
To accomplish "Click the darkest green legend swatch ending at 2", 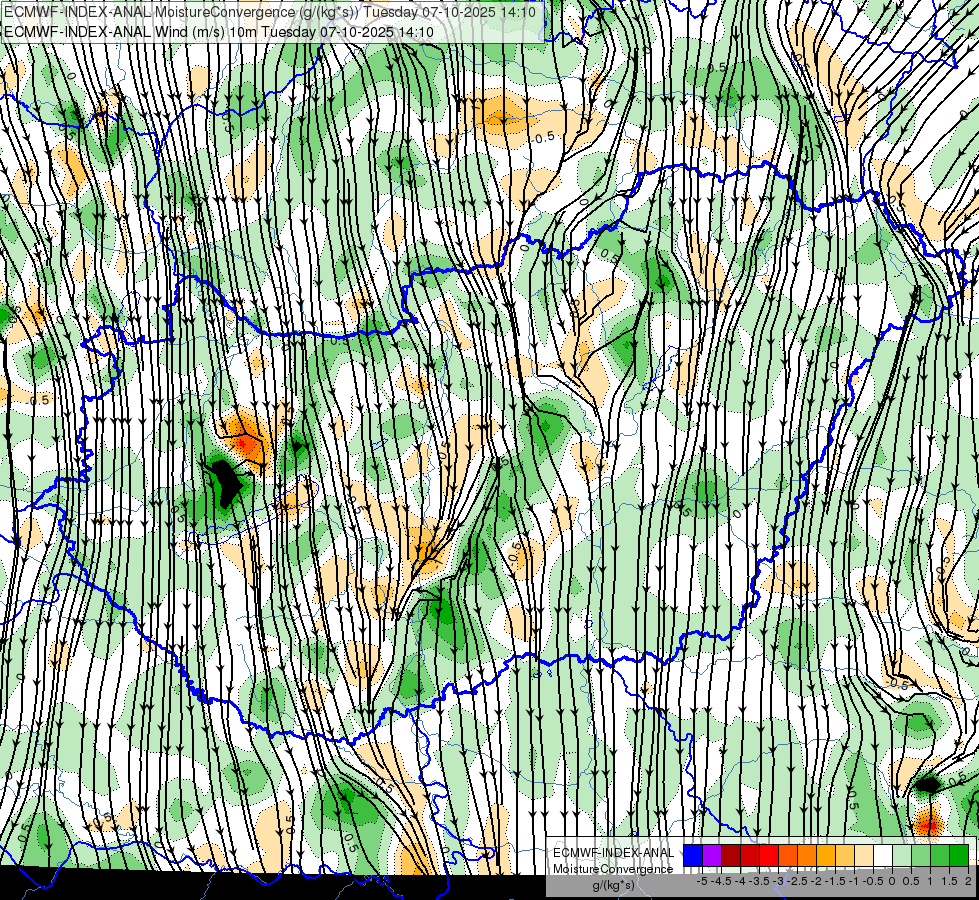I will (x=959, y=855).
